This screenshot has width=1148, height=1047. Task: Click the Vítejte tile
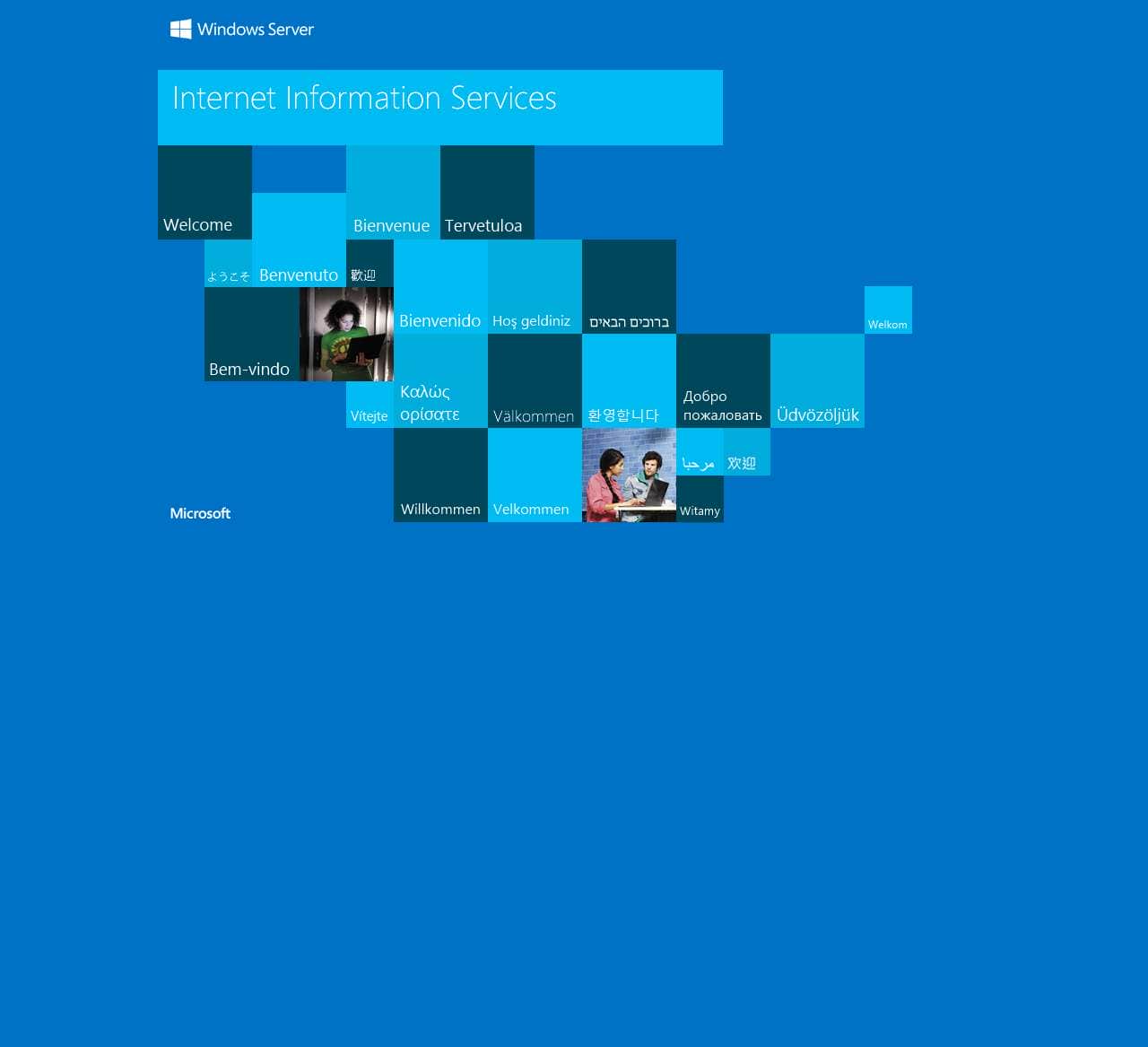(370, 403)
